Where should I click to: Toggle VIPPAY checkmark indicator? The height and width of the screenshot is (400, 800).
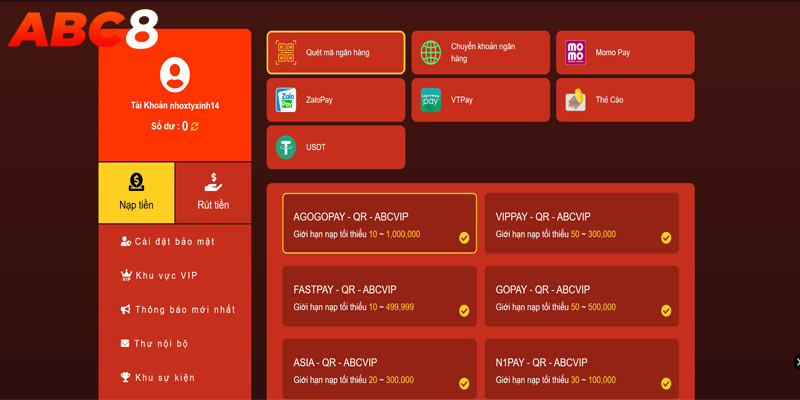(666, 238)
